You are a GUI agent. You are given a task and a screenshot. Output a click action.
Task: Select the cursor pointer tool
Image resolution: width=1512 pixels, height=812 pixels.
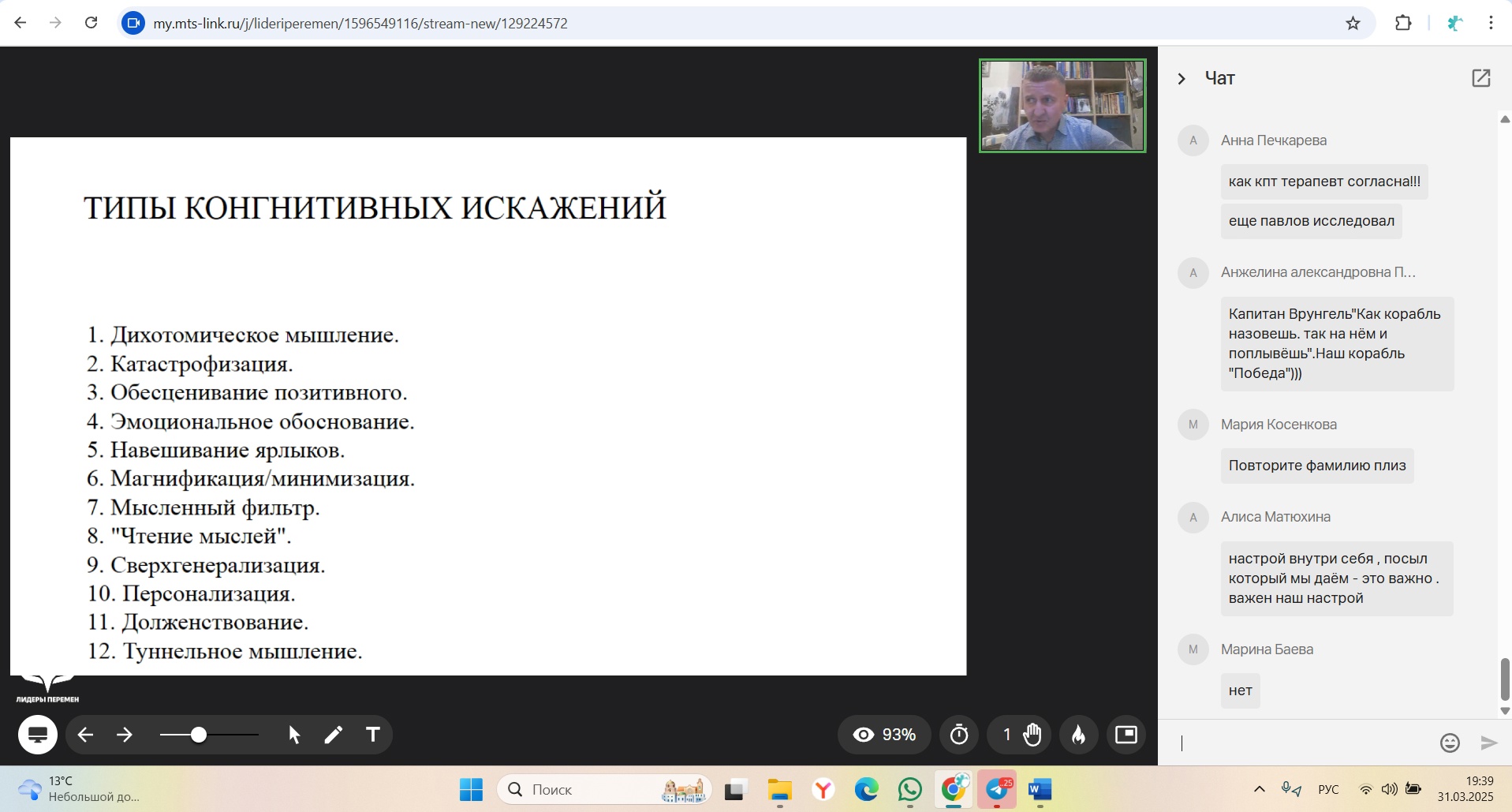(294, 735)
